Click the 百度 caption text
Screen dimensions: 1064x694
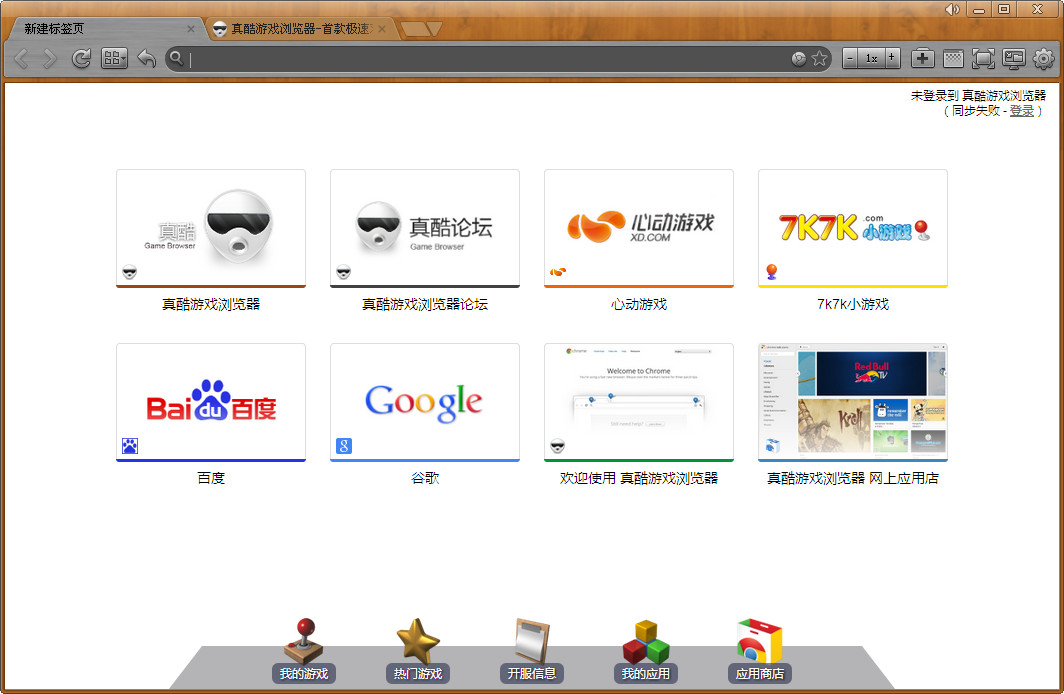tap(211, 478)
